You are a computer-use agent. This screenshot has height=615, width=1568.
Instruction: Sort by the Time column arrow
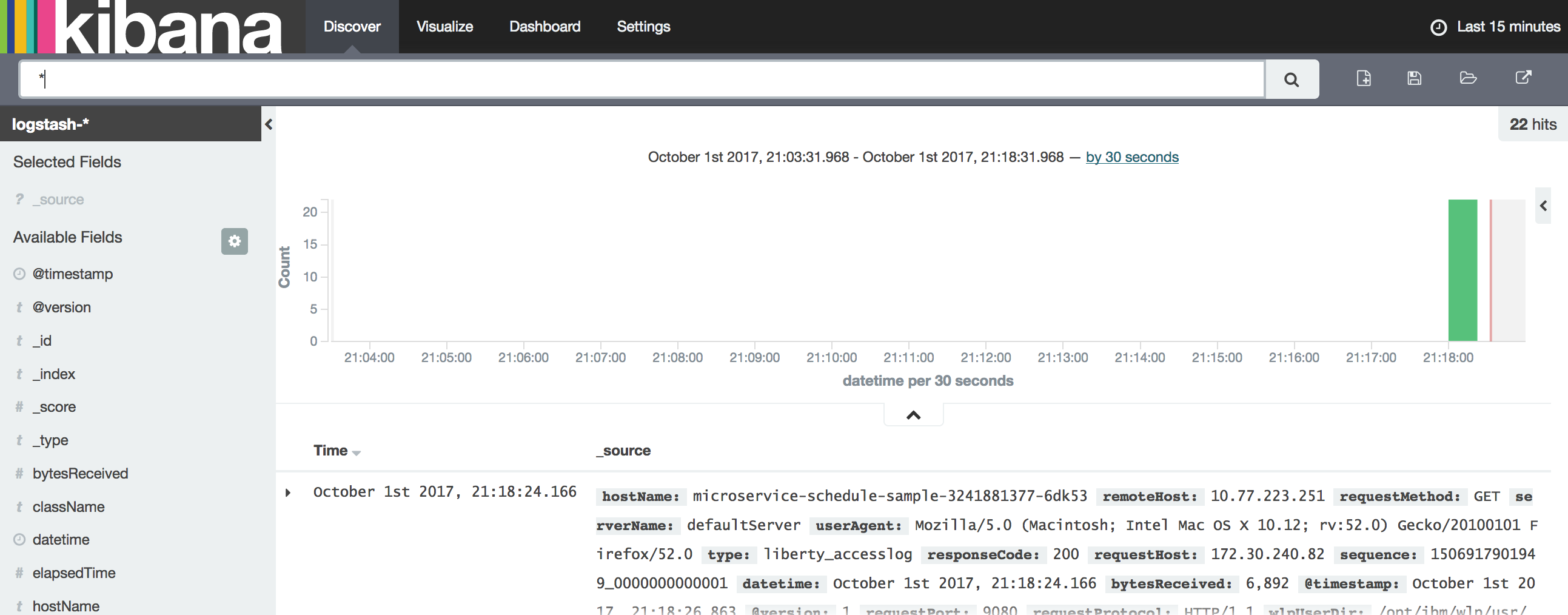point(357,453)
